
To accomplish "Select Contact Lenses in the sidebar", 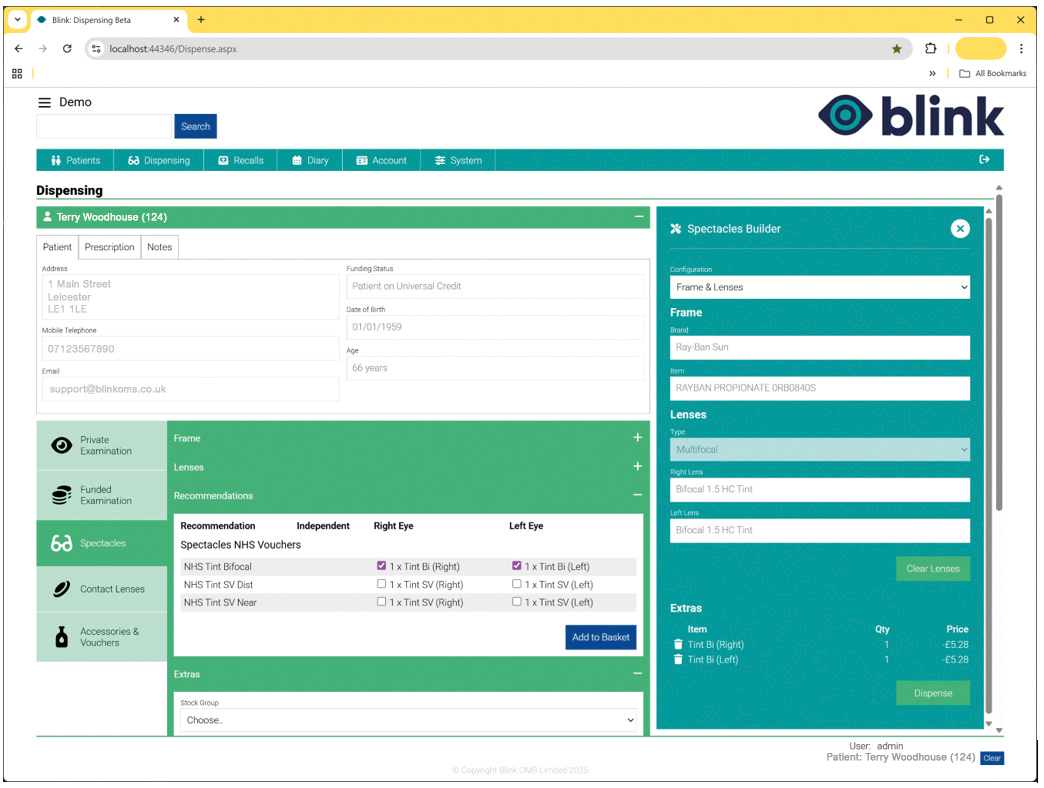I will pyautogui.click(x=102, y=589).
